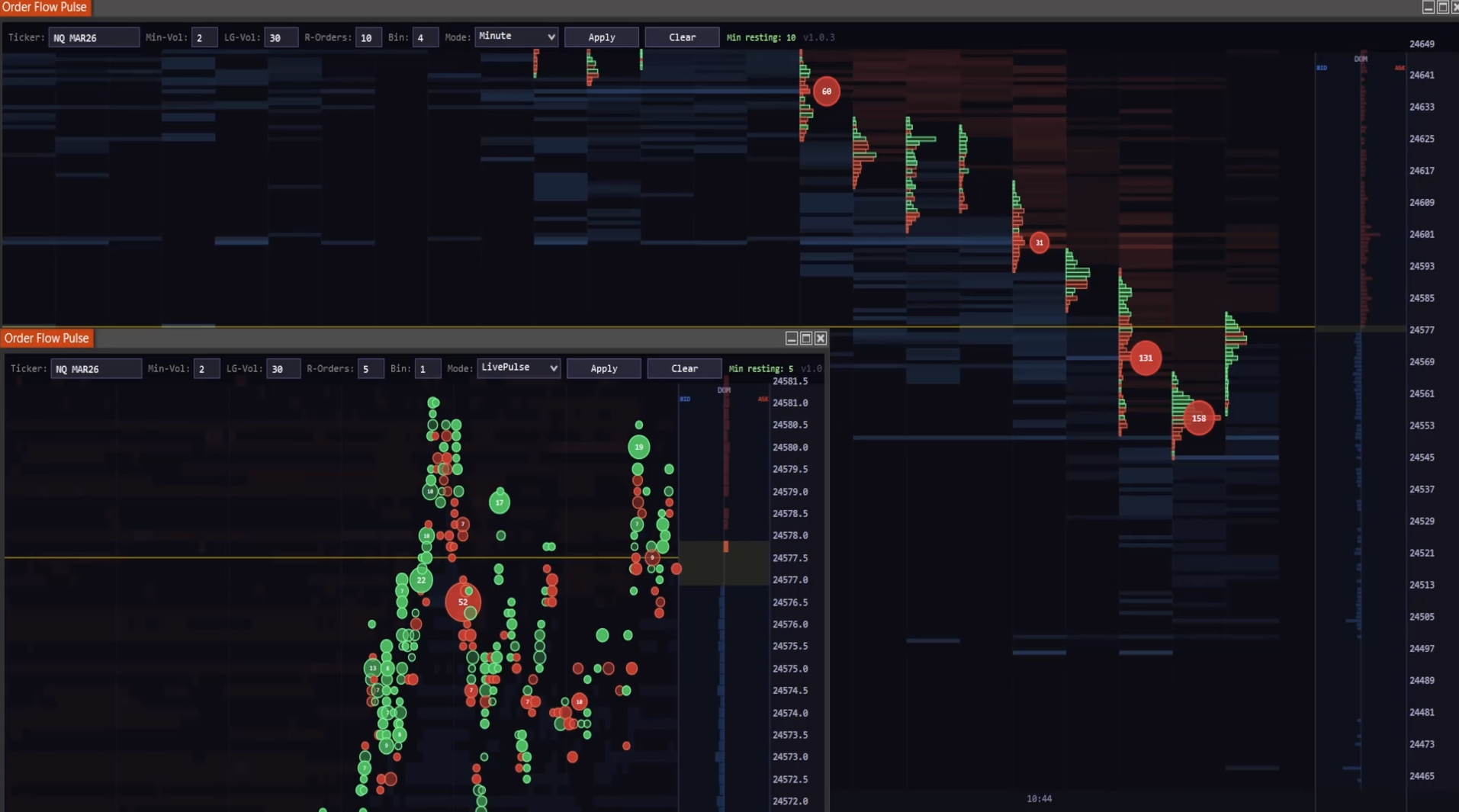Open the Mode dropdown showing LivePulse
The image size is (1459, 812).
tap(519, 368)
